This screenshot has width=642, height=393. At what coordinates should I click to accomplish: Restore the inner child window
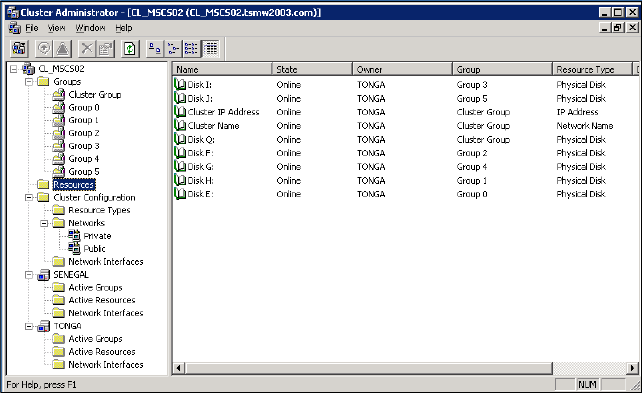click(x=617, y=27)
